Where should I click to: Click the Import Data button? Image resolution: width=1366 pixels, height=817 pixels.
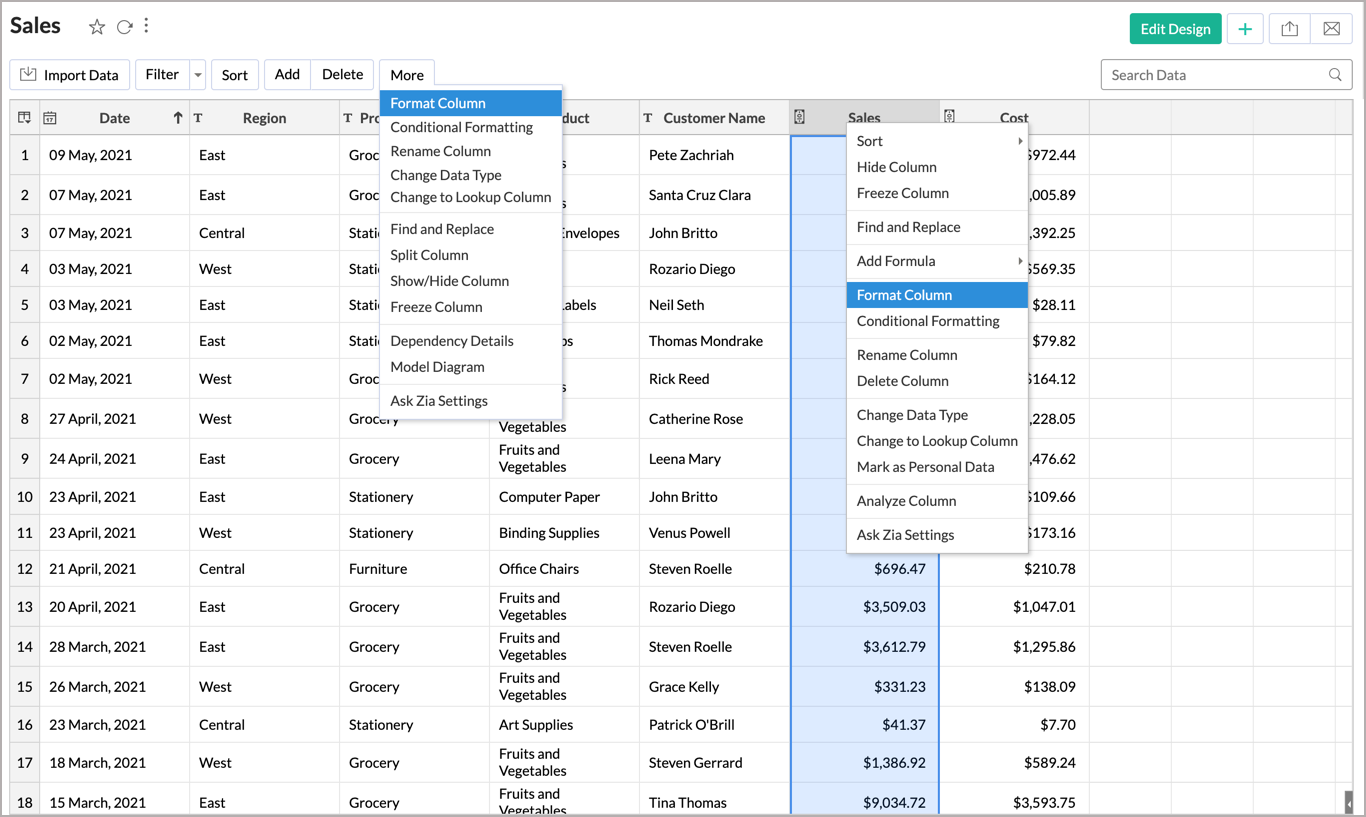pos(69,75)
